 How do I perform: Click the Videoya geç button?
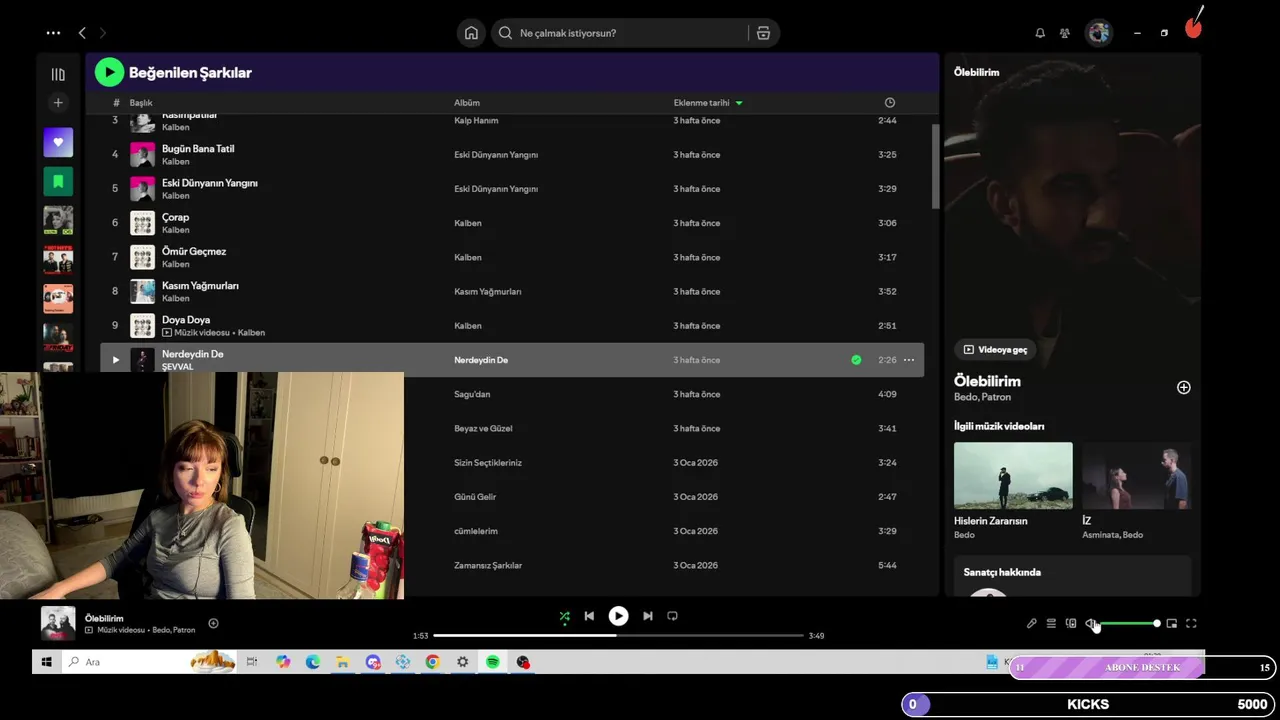click(x=995, y=349)
